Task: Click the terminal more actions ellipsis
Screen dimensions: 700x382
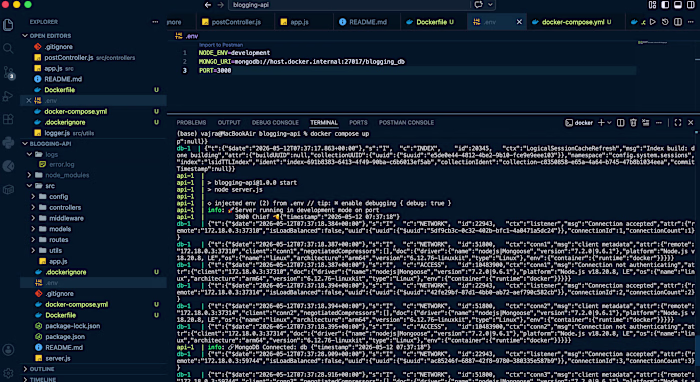Action: (659, 123)
